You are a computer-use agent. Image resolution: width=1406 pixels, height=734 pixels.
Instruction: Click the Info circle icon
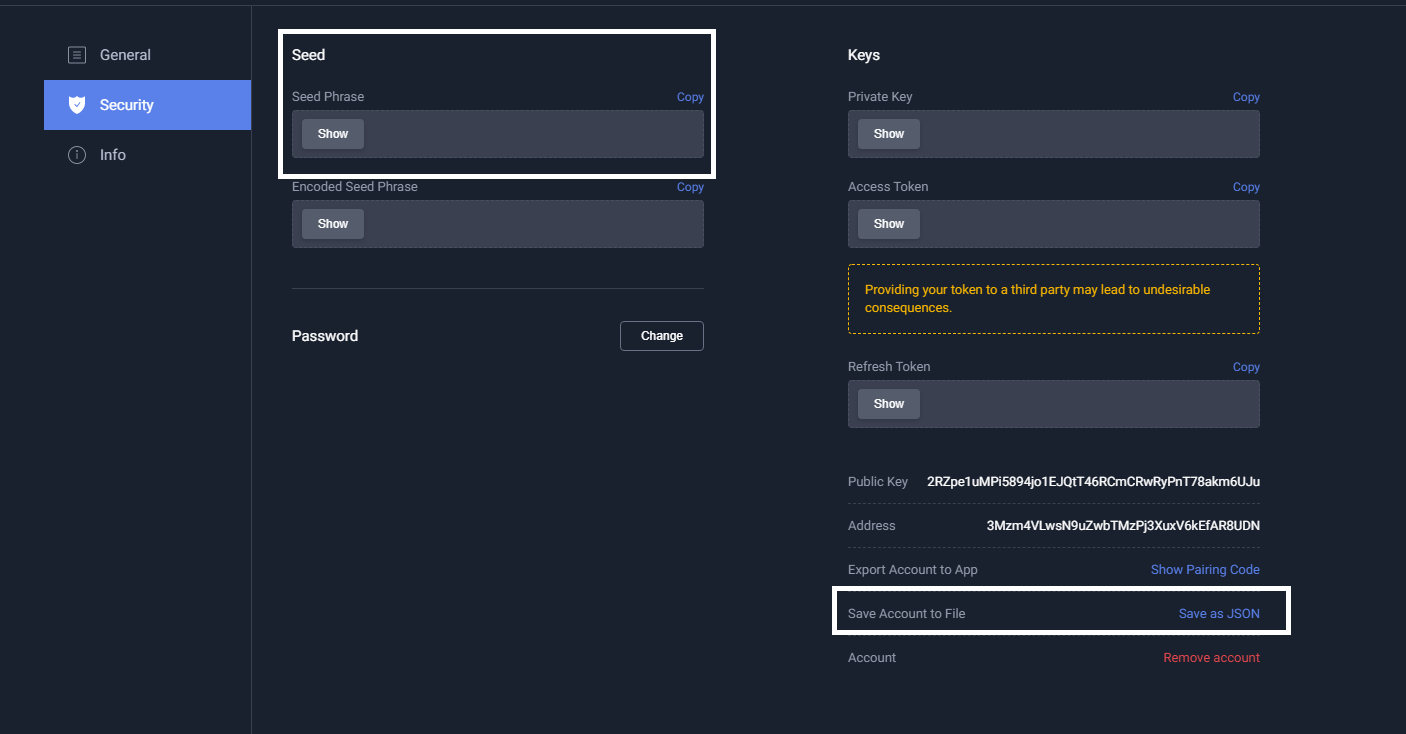[77, 155]
